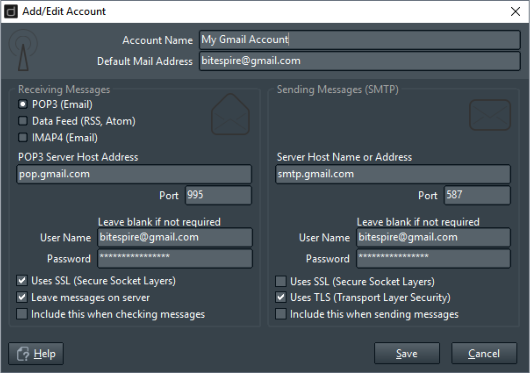
Task: Click the open envelope icon in Receiving Messages
Action: click(x=230, y=114)
